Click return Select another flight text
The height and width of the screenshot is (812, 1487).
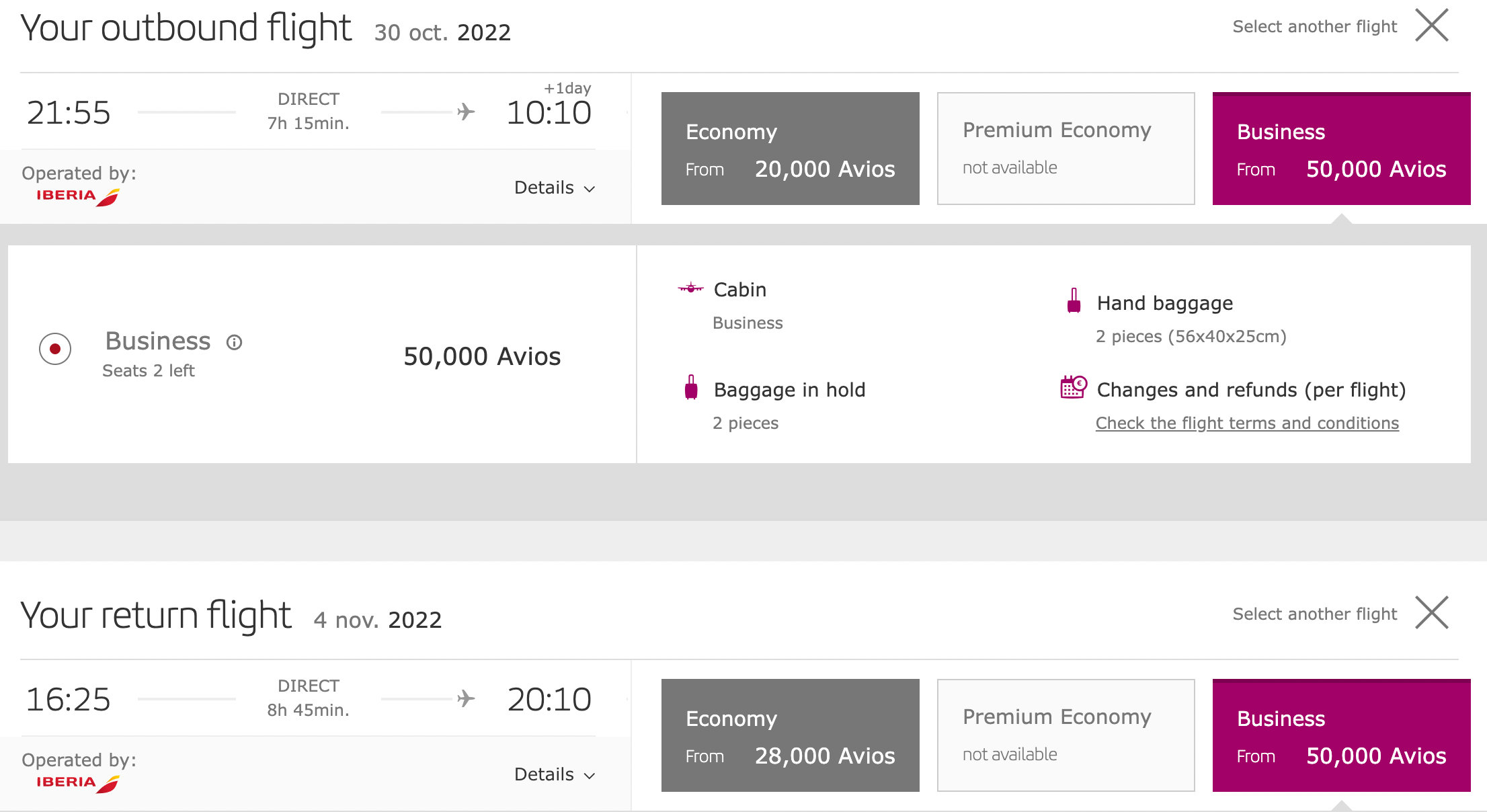coord(1314,614)
